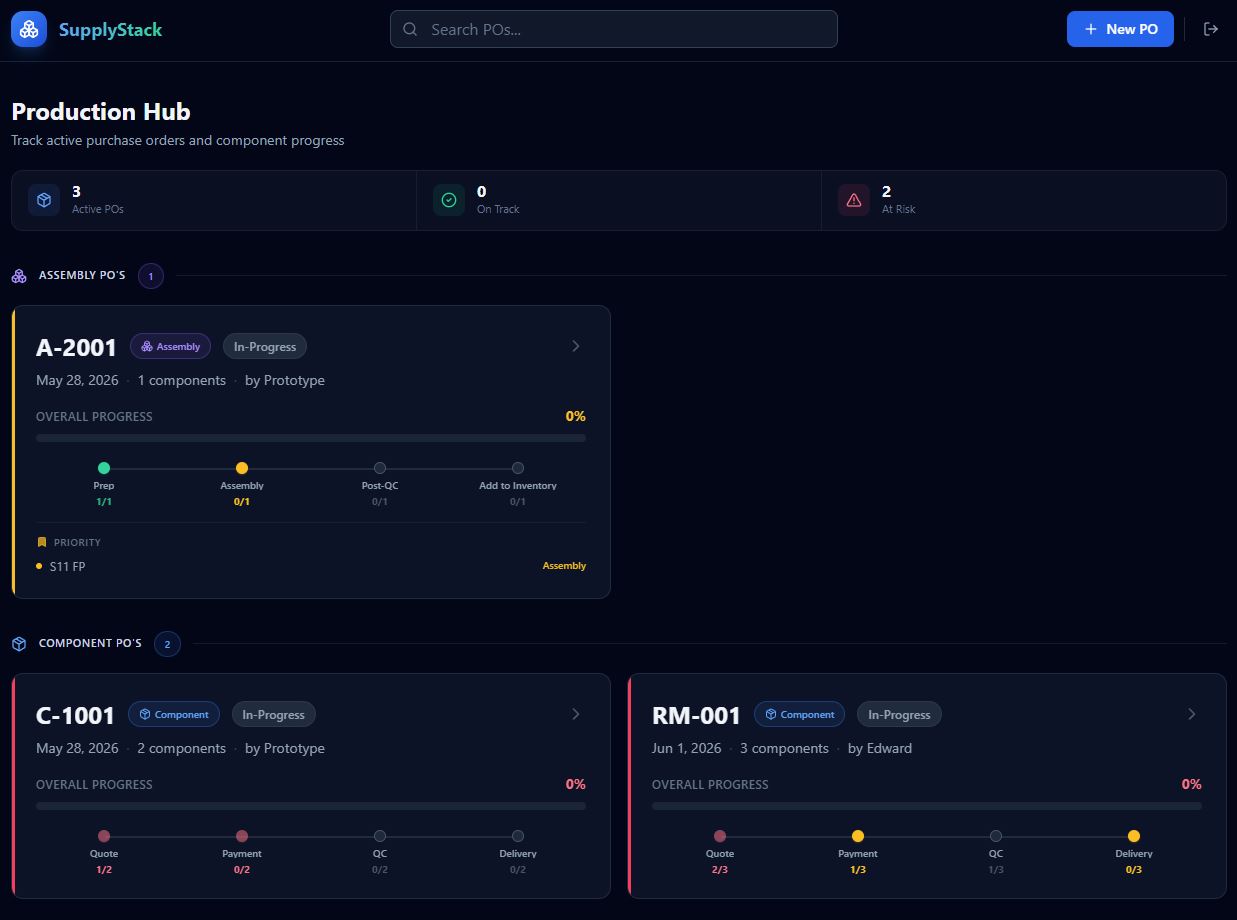Click the Quote stage dot in RM-001
The height and width of the screenshot is (920, 1237).
720,836
